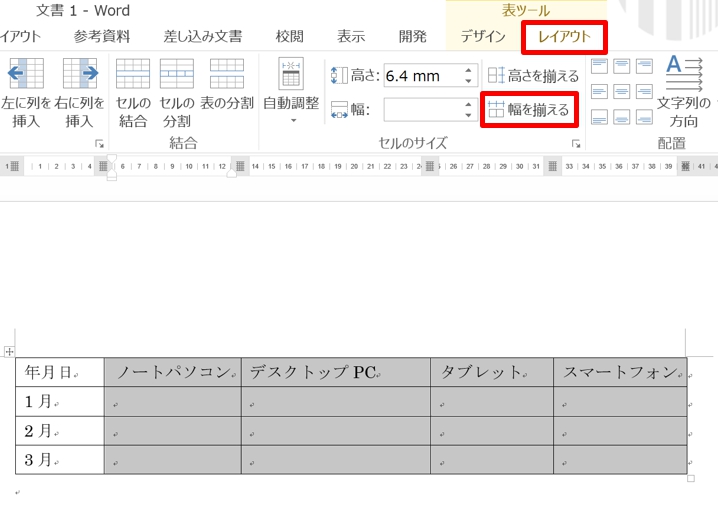Align cell text bottom center

pyautogui.click(x=621, y=117)
